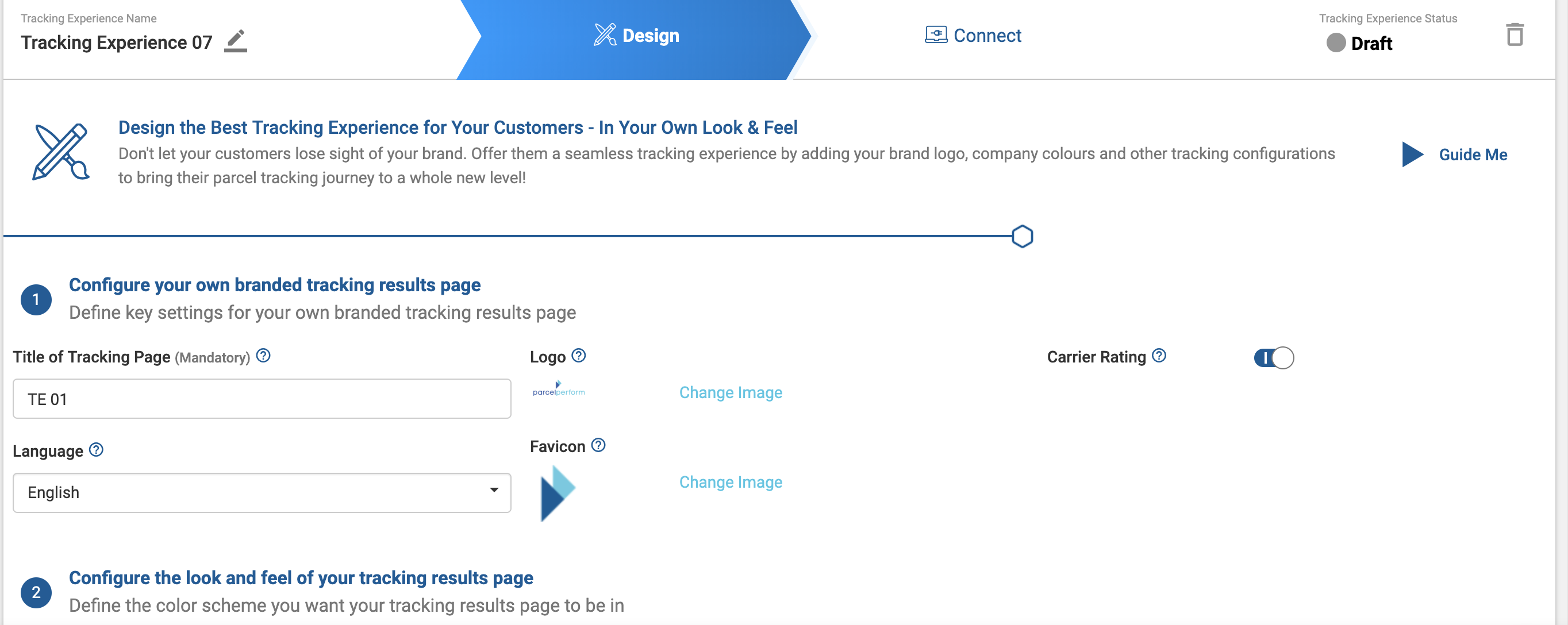Image resolution: width=1568 pixels, height=625 pixels.
Task: Click the pencil edit icon beside experience name
Action: [236, 41]
